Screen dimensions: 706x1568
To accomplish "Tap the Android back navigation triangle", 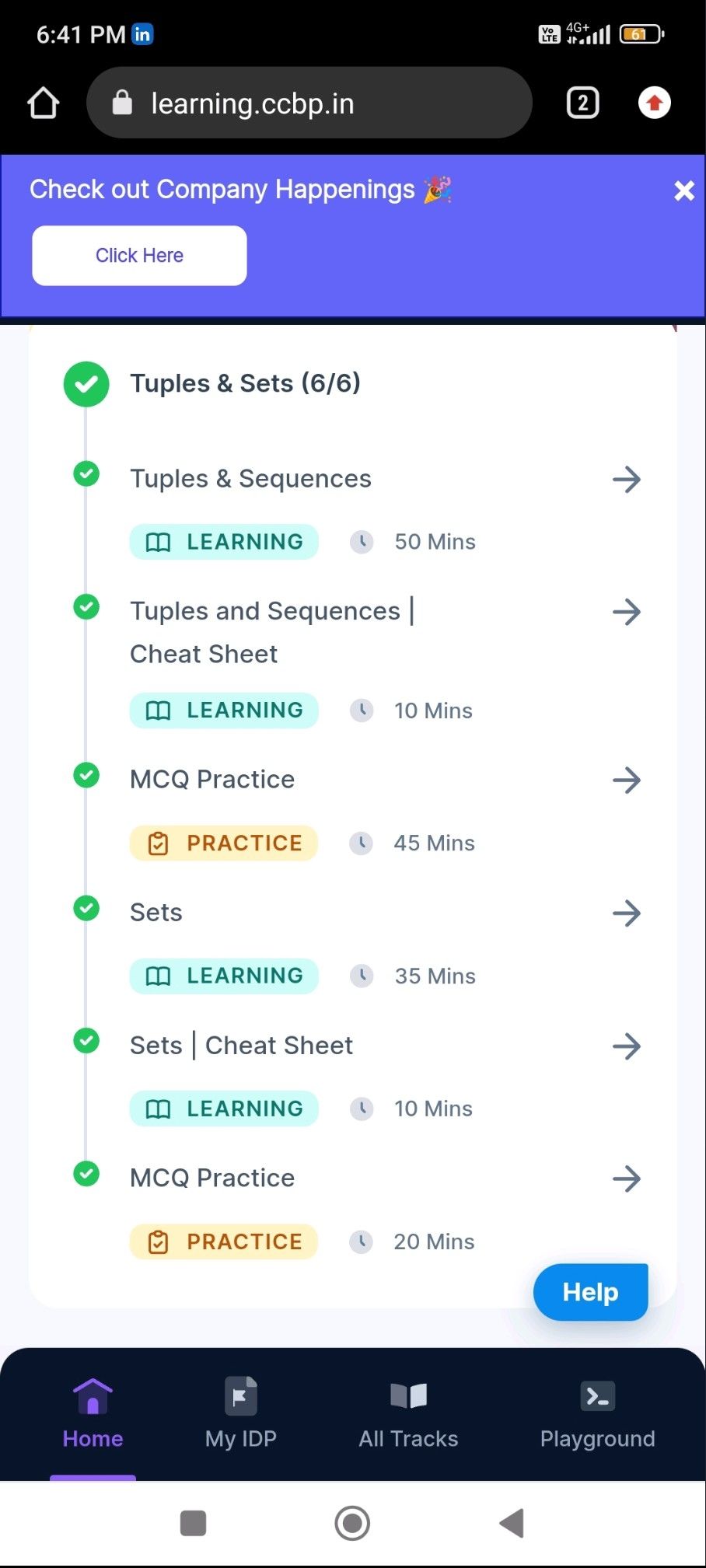I will coord(512,1523).
